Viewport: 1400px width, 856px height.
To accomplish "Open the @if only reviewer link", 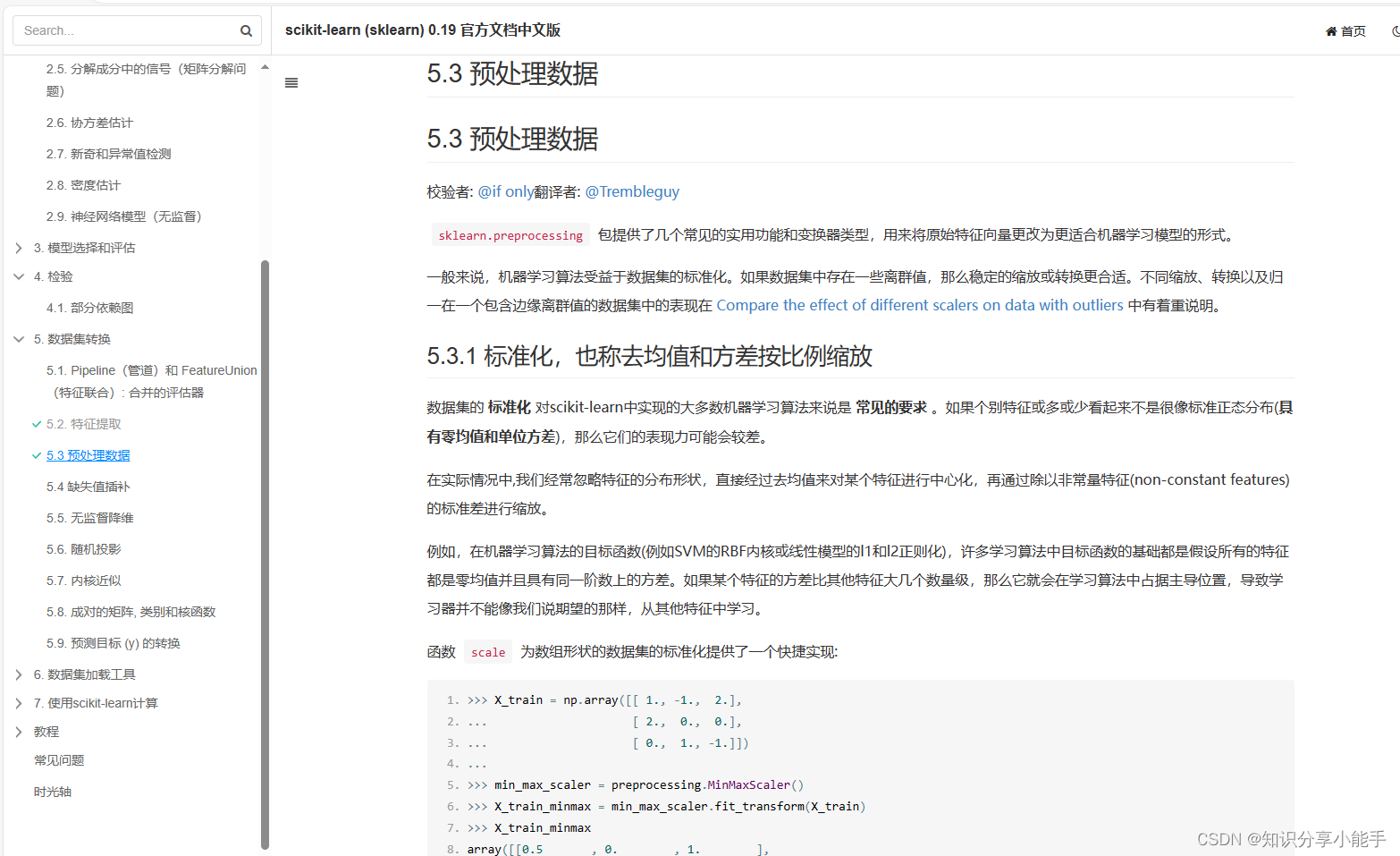I will tap(506, 191).
